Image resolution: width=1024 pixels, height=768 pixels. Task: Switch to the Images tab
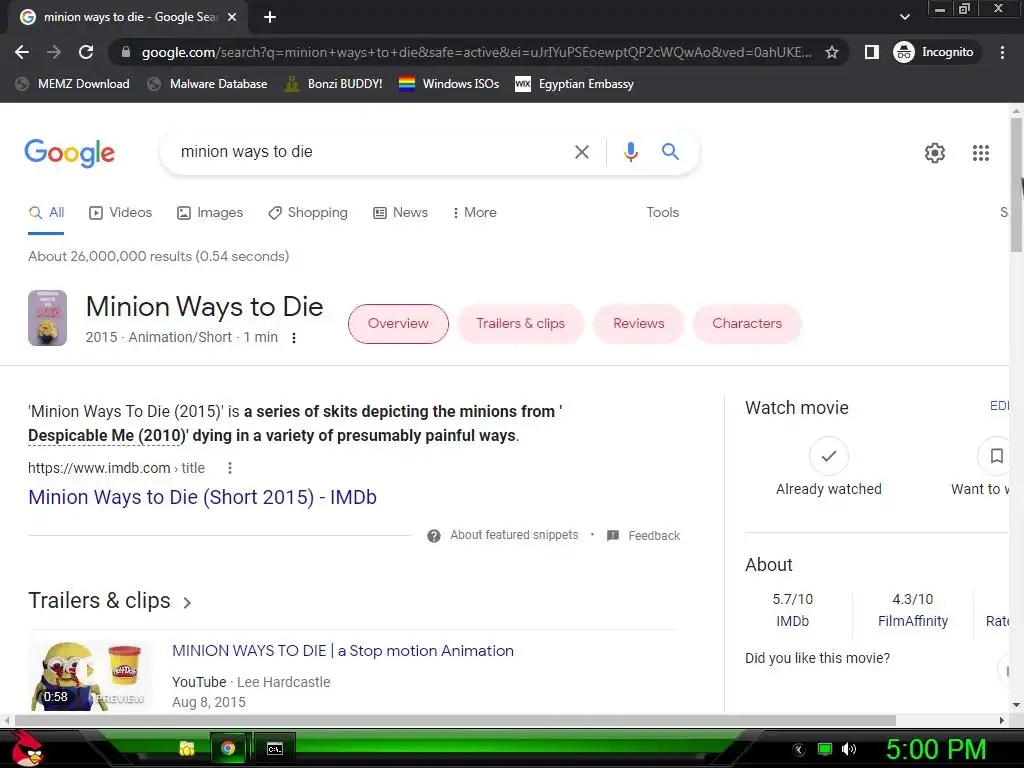coord(210,212)
